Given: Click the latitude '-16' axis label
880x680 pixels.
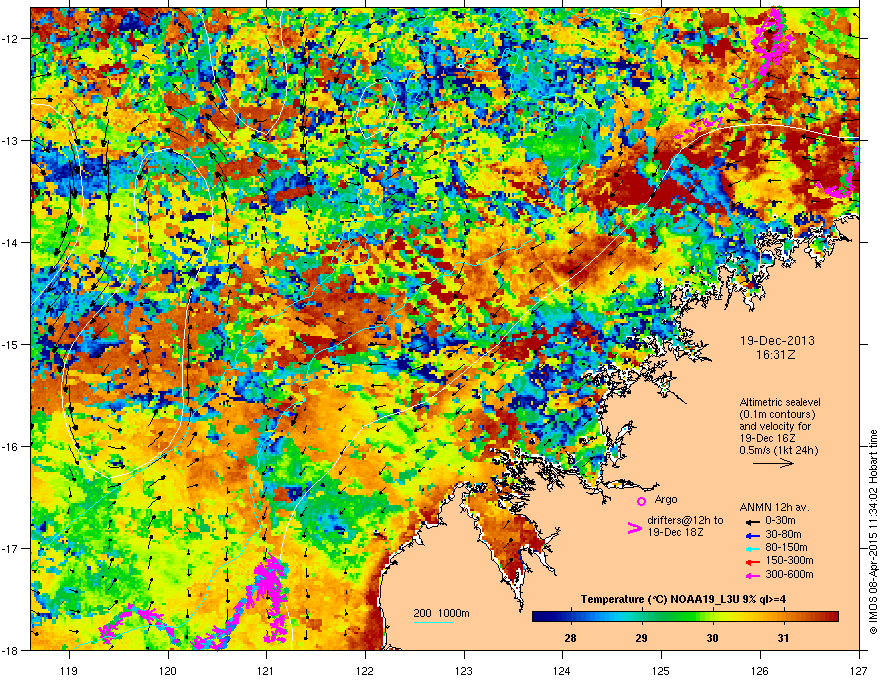Looking at the screenshot, I should 11,447.
